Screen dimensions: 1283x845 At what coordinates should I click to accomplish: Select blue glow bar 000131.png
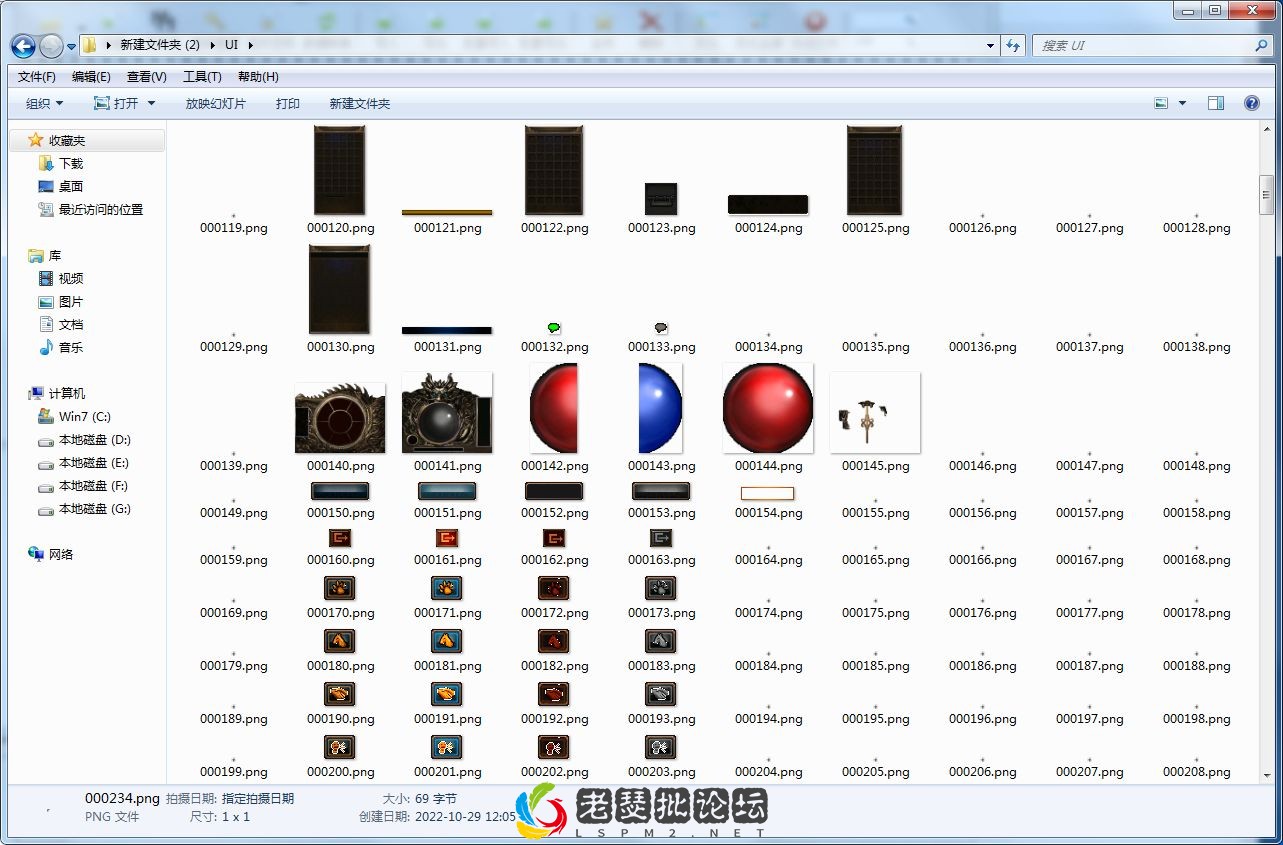click(x=447, y=330)
